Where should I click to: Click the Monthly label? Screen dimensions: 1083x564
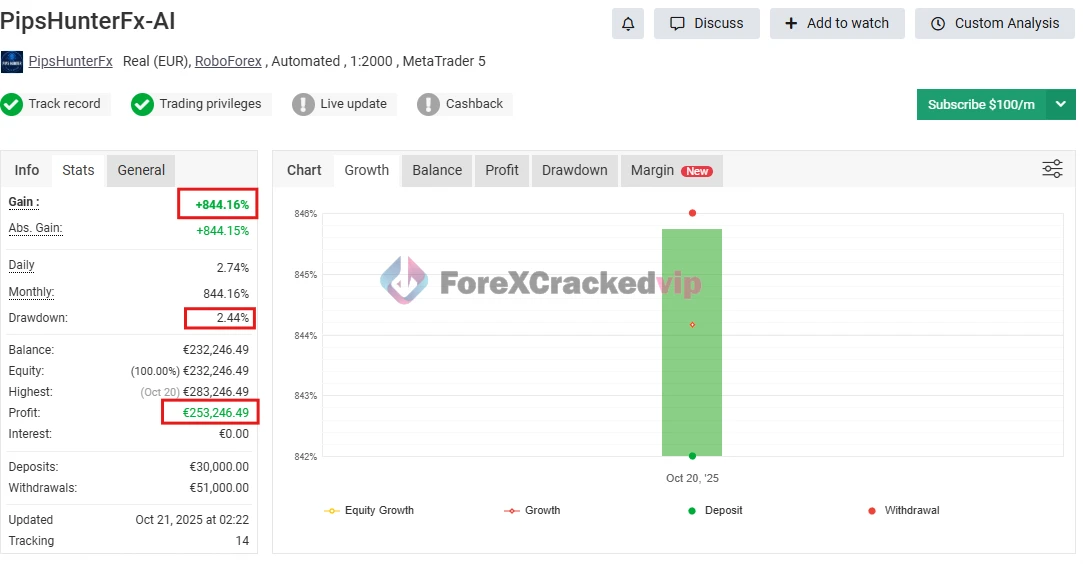click(x=31, y=292)
